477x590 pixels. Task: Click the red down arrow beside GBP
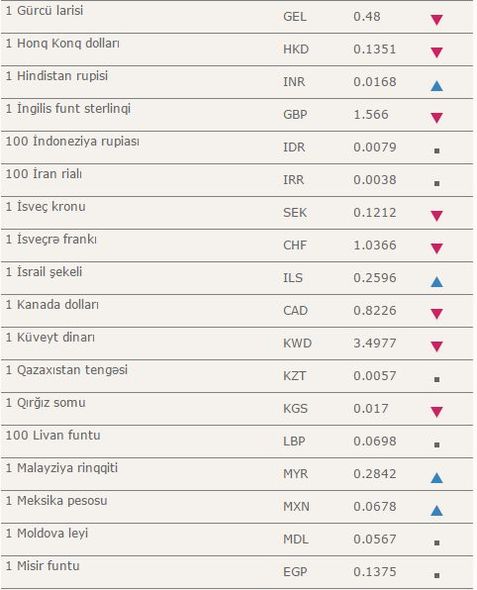[x=436, y=118]
